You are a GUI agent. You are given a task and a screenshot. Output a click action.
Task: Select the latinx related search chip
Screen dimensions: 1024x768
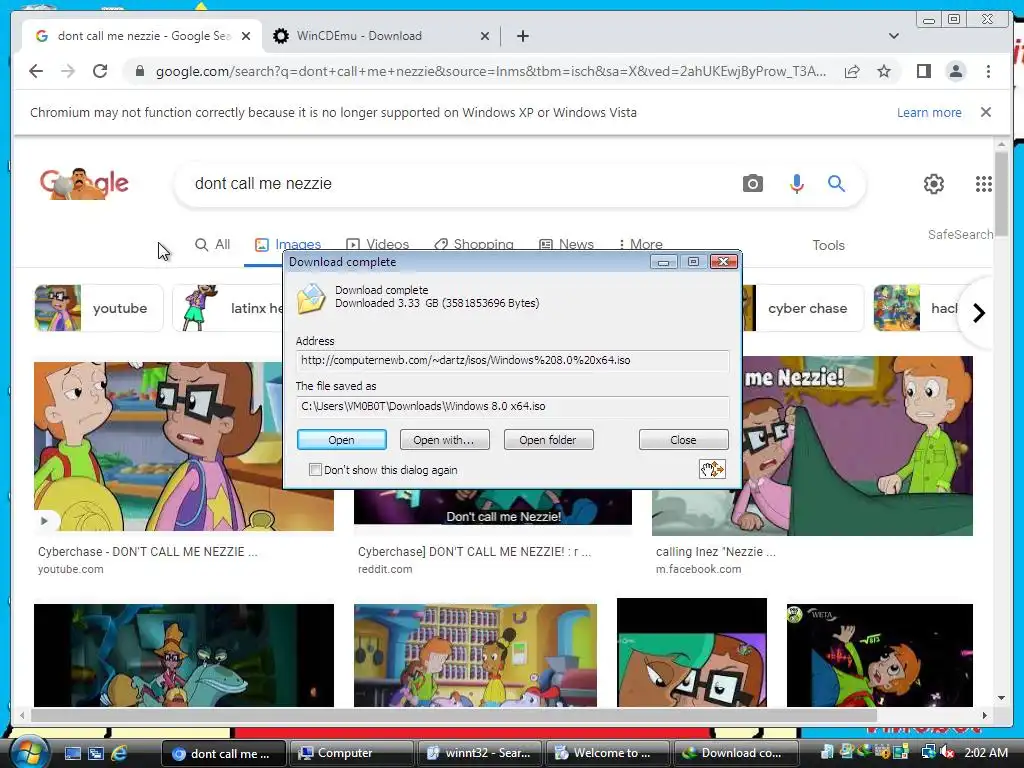(228, 308)
